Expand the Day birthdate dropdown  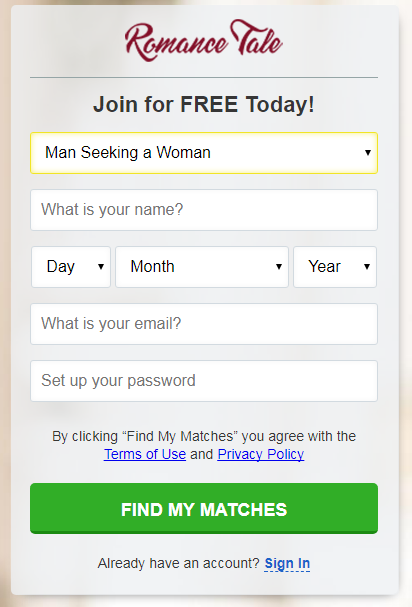tap(71, 267)
